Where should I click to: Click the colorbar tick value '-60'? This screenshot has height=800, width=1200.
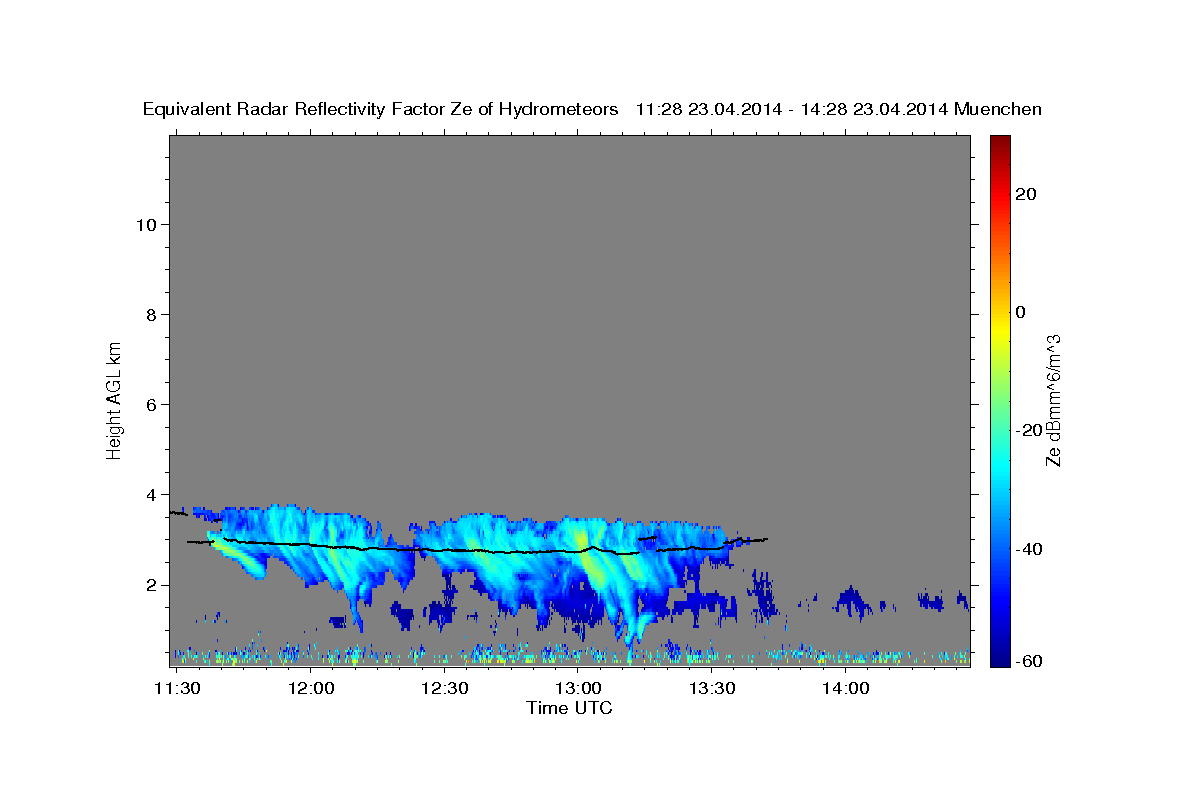(1027, 662)
